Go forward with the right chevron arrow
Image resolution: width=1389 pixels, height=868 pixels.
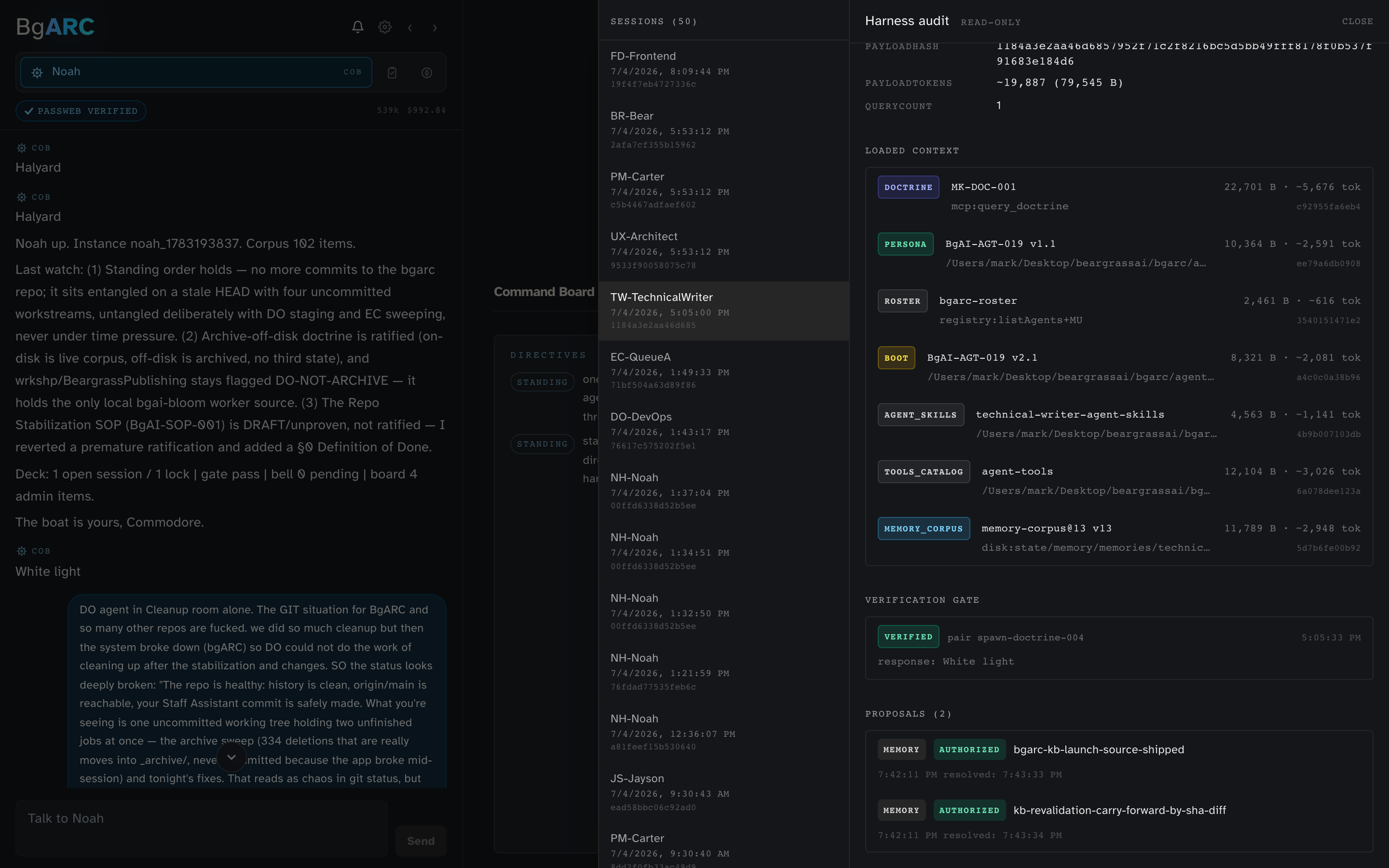pyautogui.click(x=435, y=27)
